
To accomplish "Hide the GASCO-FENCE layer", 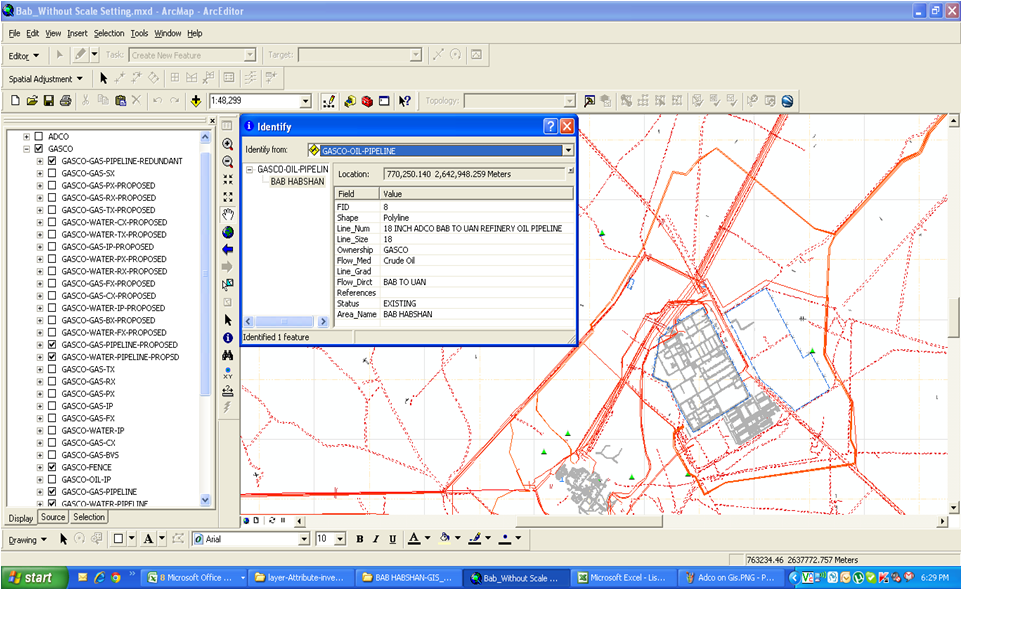I will [x=52, y=467].
